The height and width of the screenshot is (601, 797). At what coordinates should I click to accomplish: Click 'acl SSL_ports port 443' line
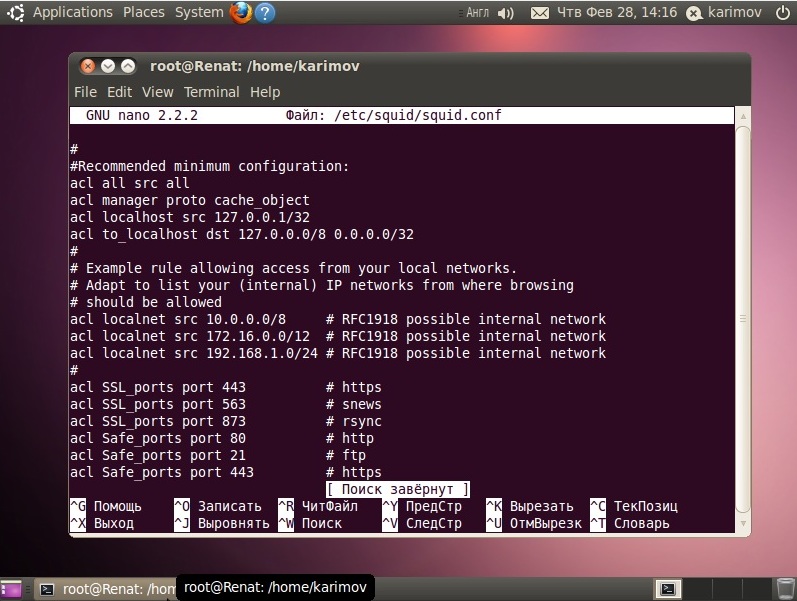(226, 387)
